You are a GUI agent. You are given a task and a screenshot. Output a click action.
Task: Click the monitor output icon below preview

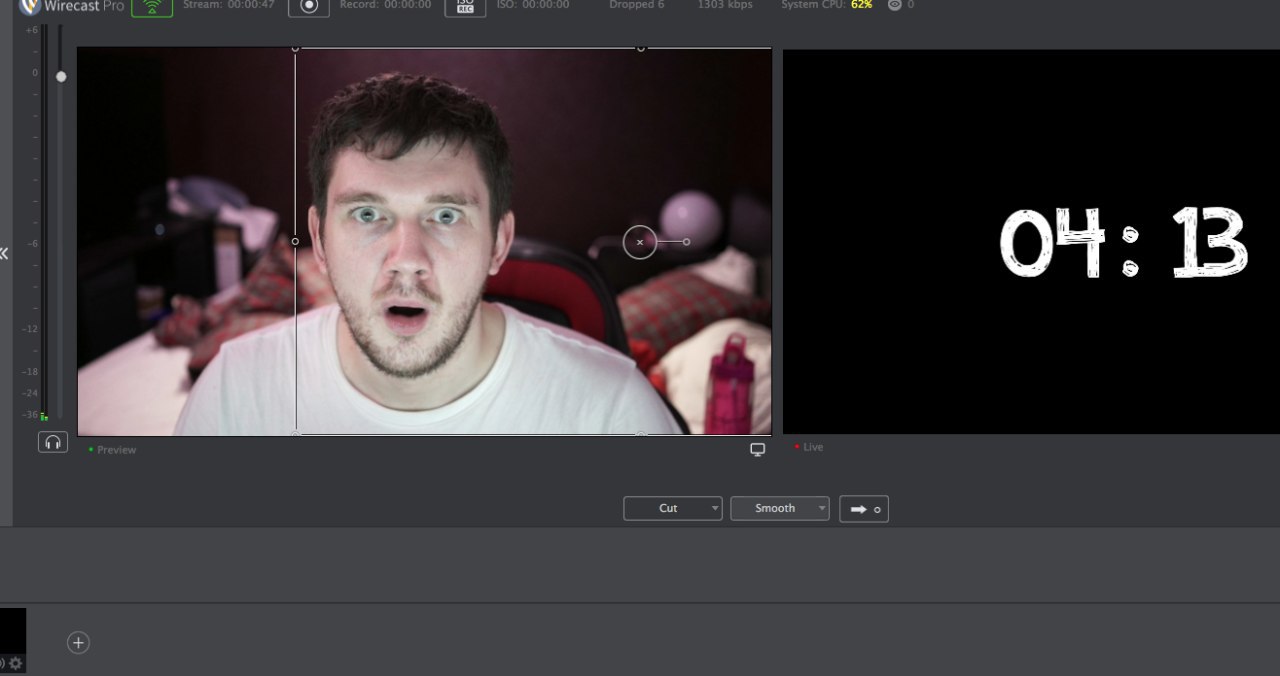pyautogui.click(x=758, y=450)
